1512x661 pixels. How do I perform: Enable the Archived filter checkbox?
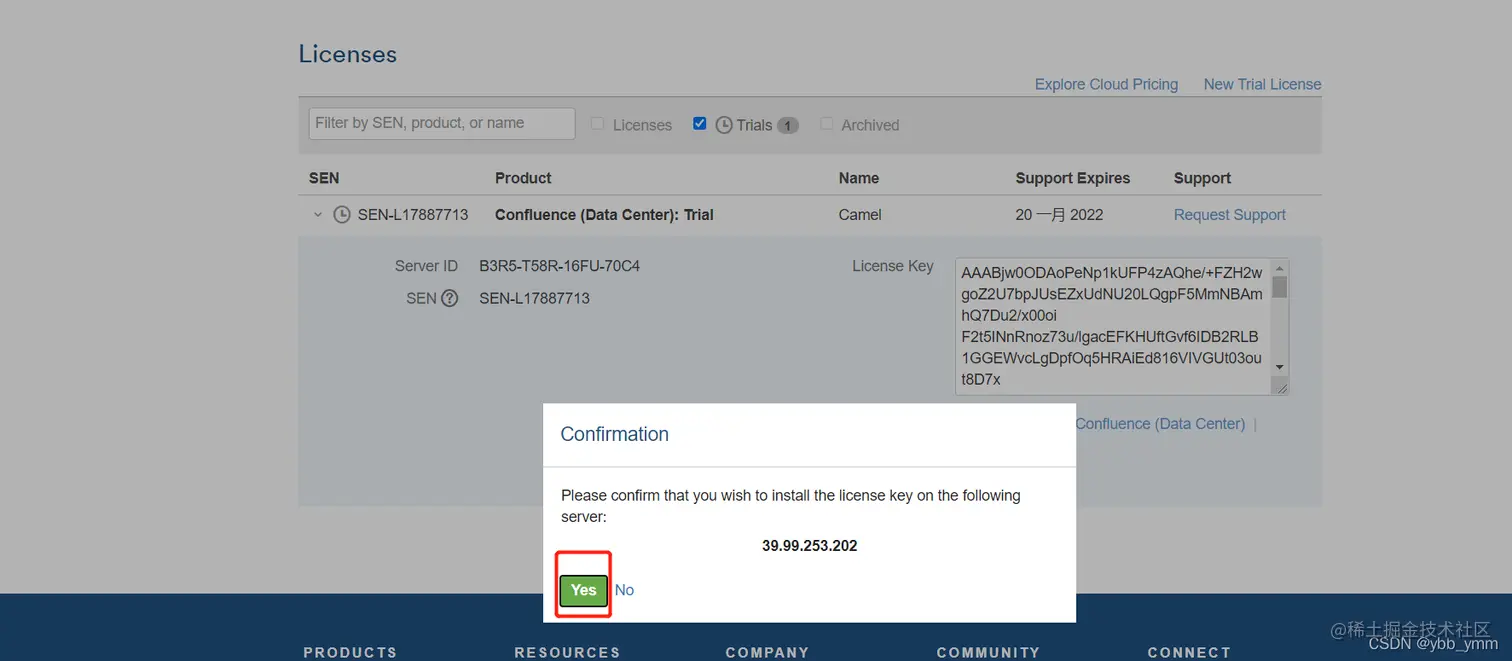(x=827, y=124)
